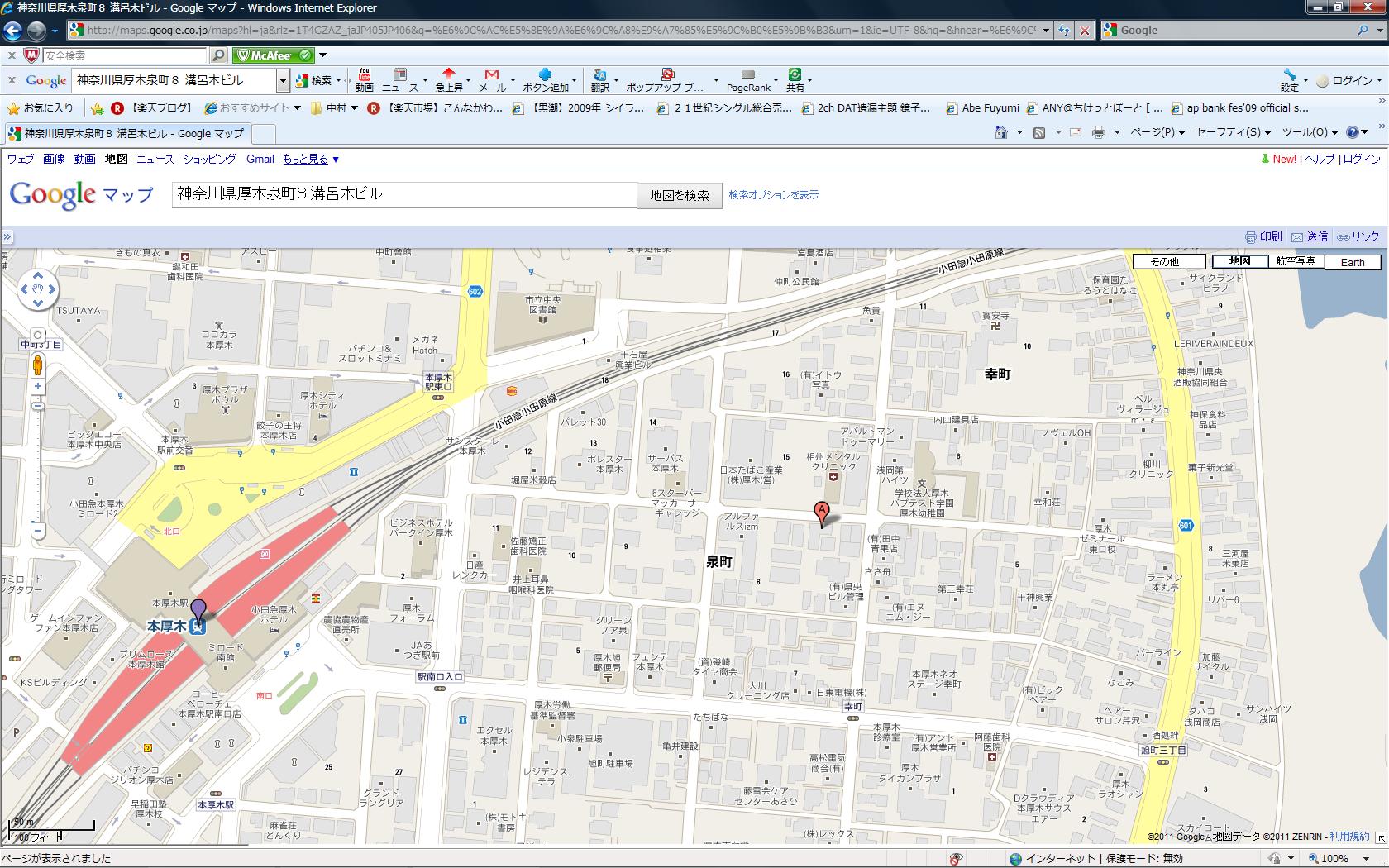Click the map zoom slider track
The height and width of the screenshot is (868, 1389).
38,463
